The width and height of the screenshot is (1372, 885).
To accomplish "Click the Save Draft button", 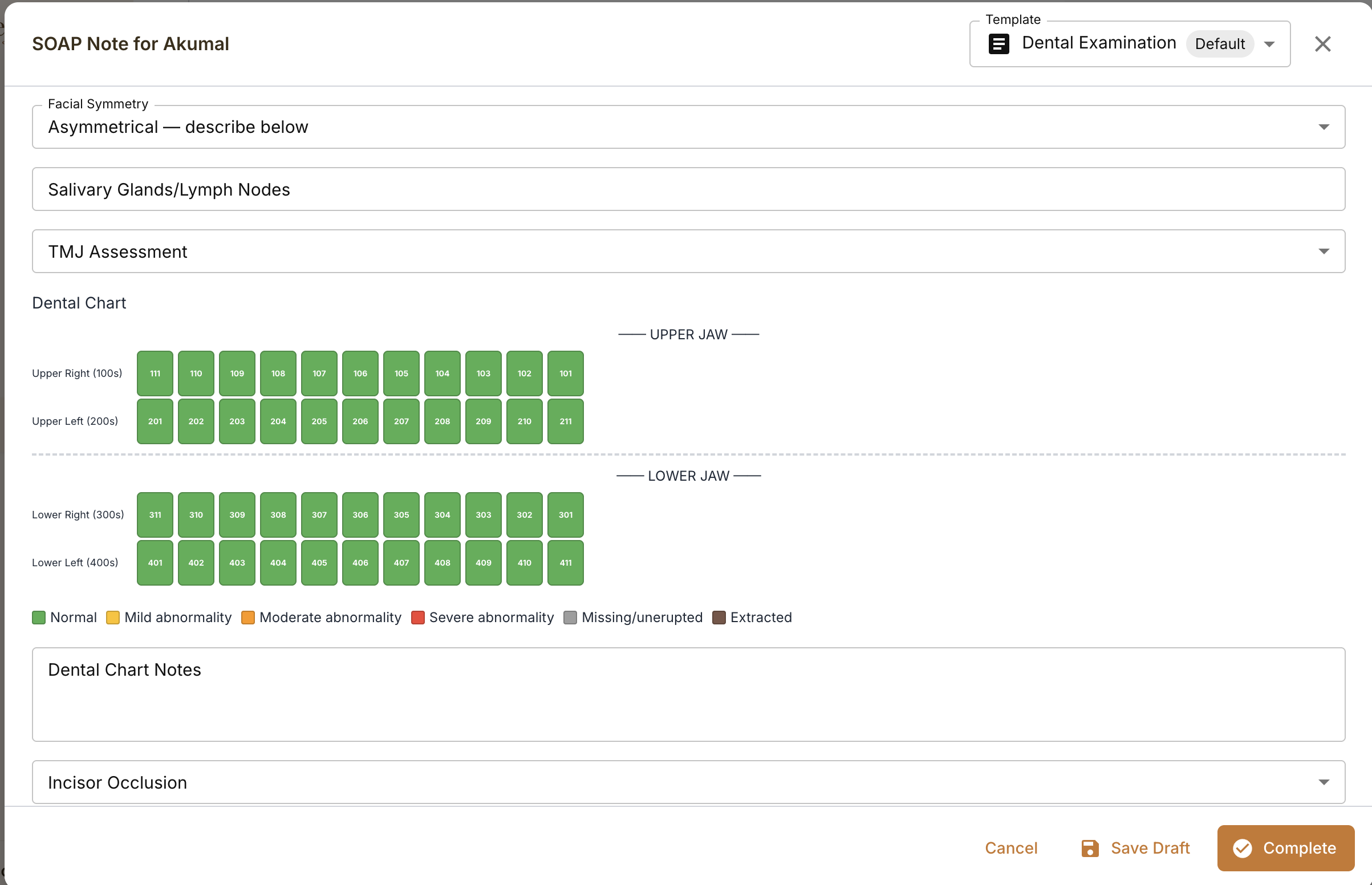I will (1135, 849).
